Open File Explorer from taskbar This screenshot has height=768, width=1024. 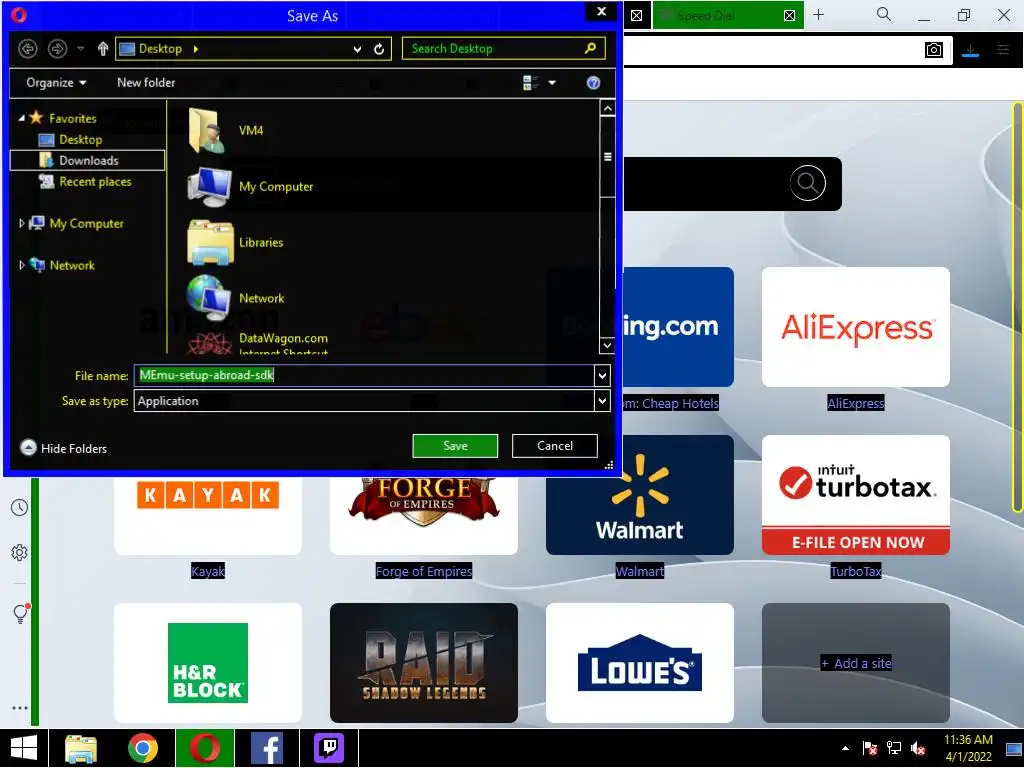(81, 748)
